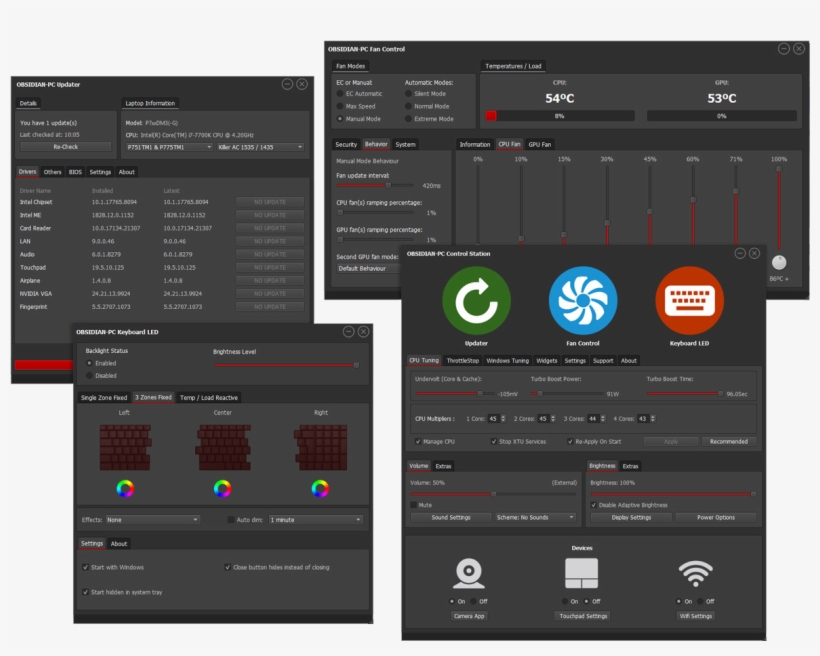Viewport: 820px width, 656px height.
Task: Check the Start with Windows option
Action: [x=85, y=565]
